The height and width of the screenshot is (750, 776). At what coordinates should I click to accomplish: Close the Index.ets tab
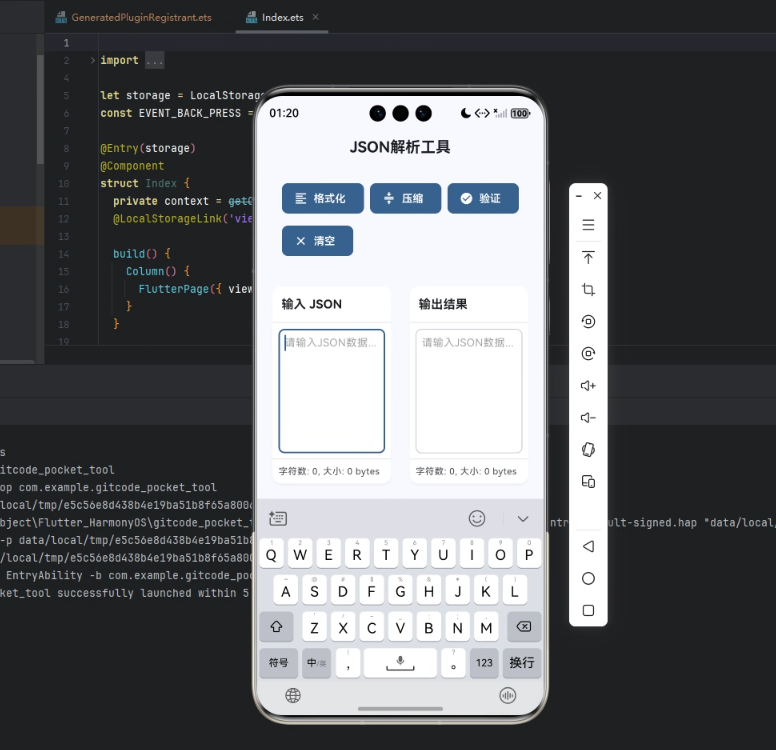click(316, 17)
